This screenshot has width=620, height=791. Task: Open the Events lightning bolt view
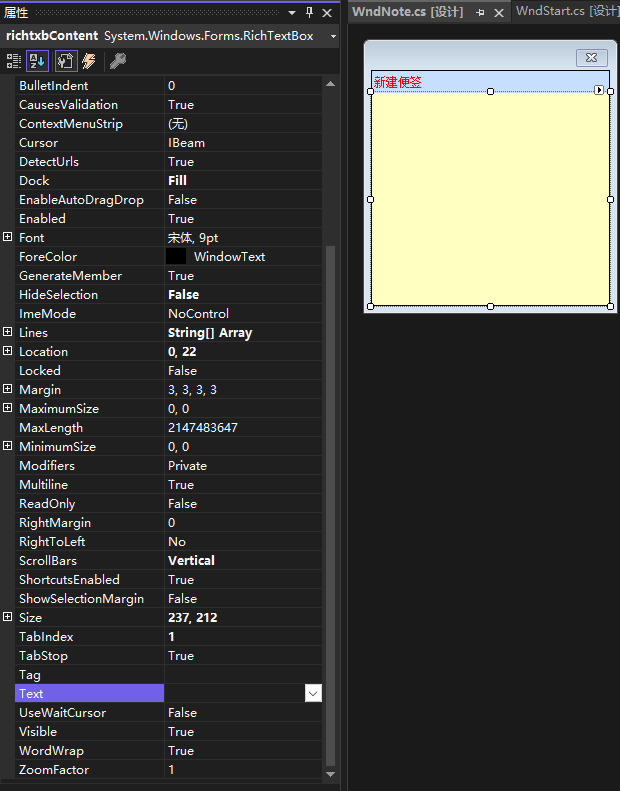click(x=89, y=61)
